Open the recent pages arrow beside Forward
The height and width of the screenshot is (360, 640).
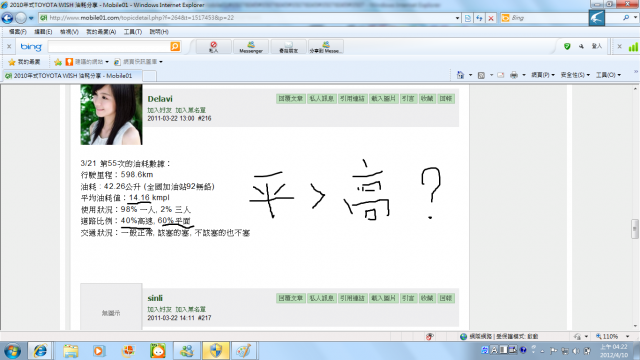point(31,18)
